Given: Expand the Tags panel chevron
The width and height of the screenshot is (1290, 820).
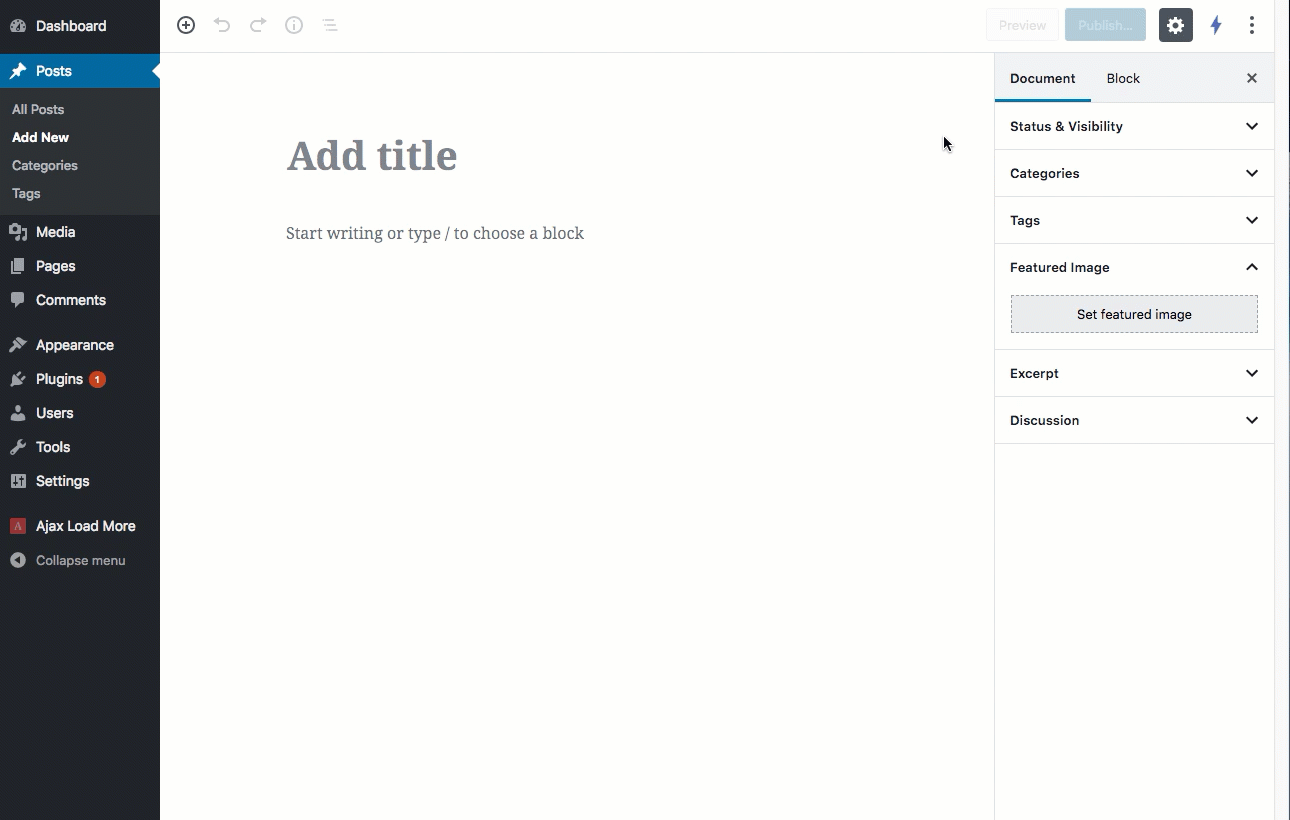Looking at the screenshot, I should [1252, 220].
